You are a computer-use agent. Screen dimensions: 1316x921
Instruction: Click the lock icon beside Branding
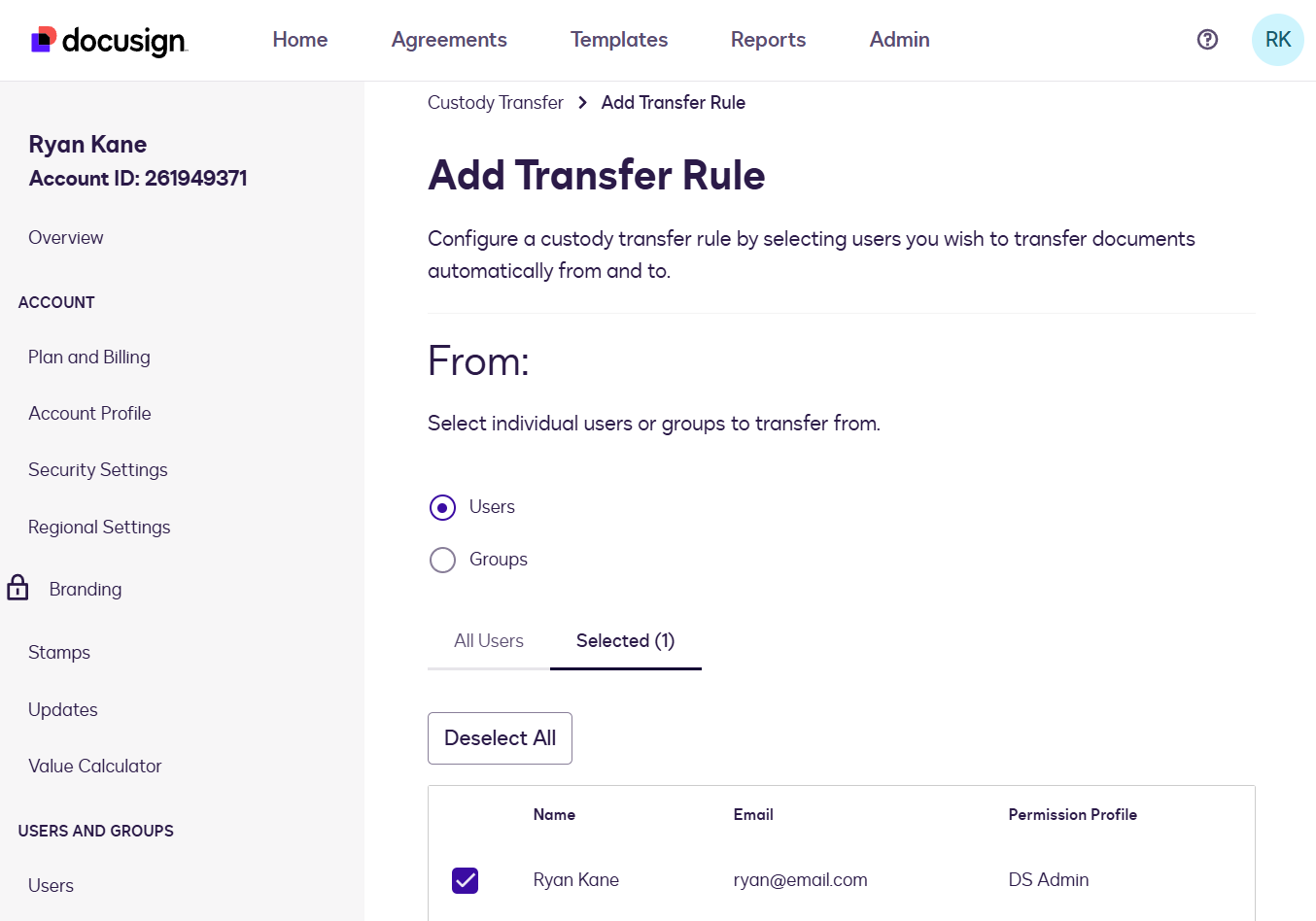pyautogui.click(x=17, y=588)
